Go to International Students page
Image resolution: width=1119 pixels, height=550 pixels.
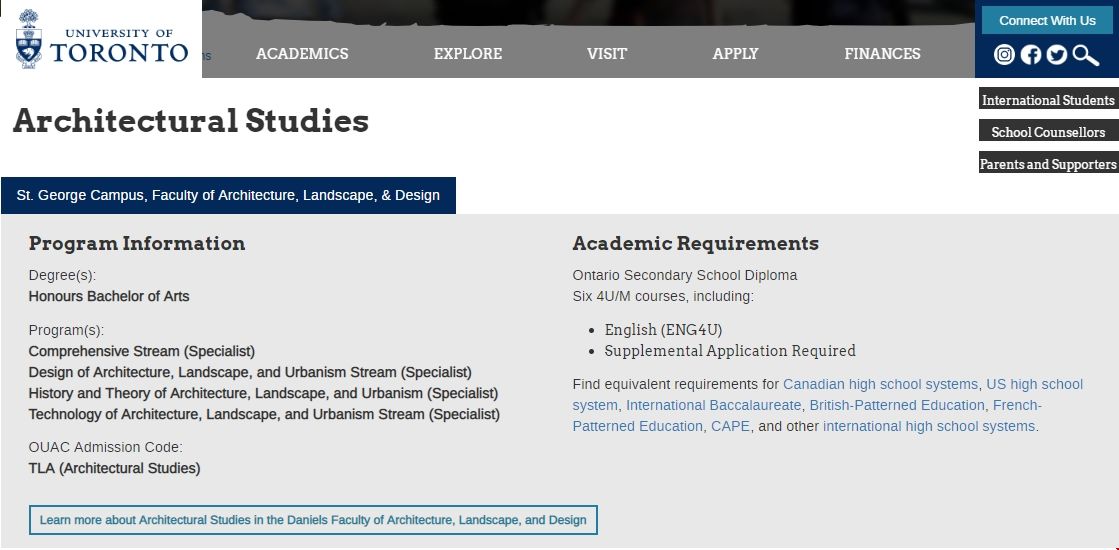coord(1048,100)
